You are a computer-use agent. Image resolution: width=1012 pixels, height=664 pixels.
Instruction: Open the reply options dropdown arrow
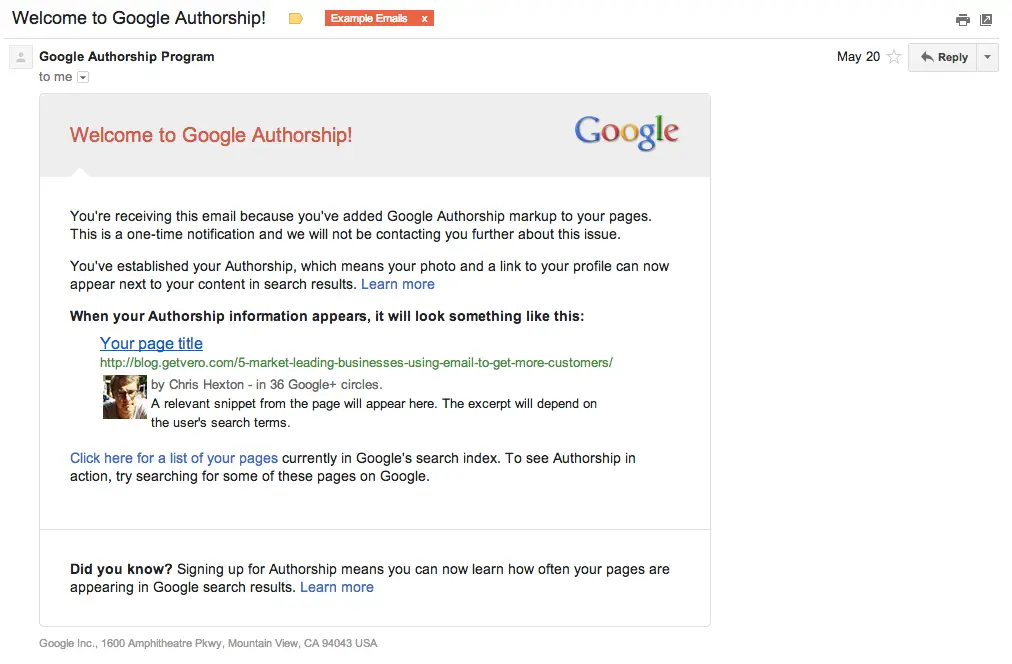pyautogui.click(x=987, y=57)
